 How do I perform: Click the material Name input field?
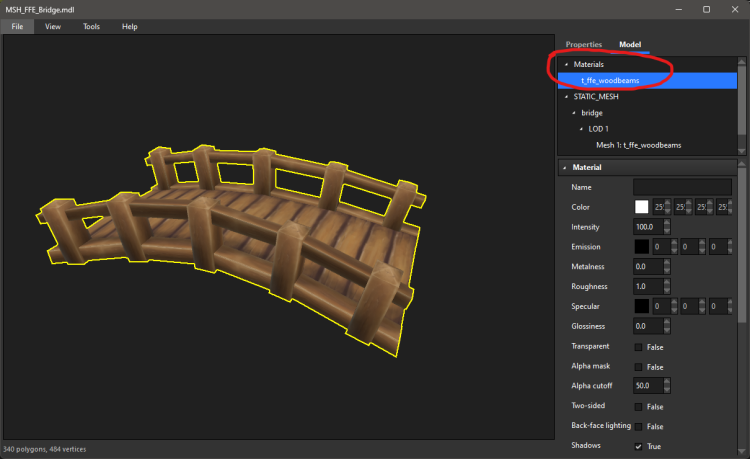[x=682, y=187]
